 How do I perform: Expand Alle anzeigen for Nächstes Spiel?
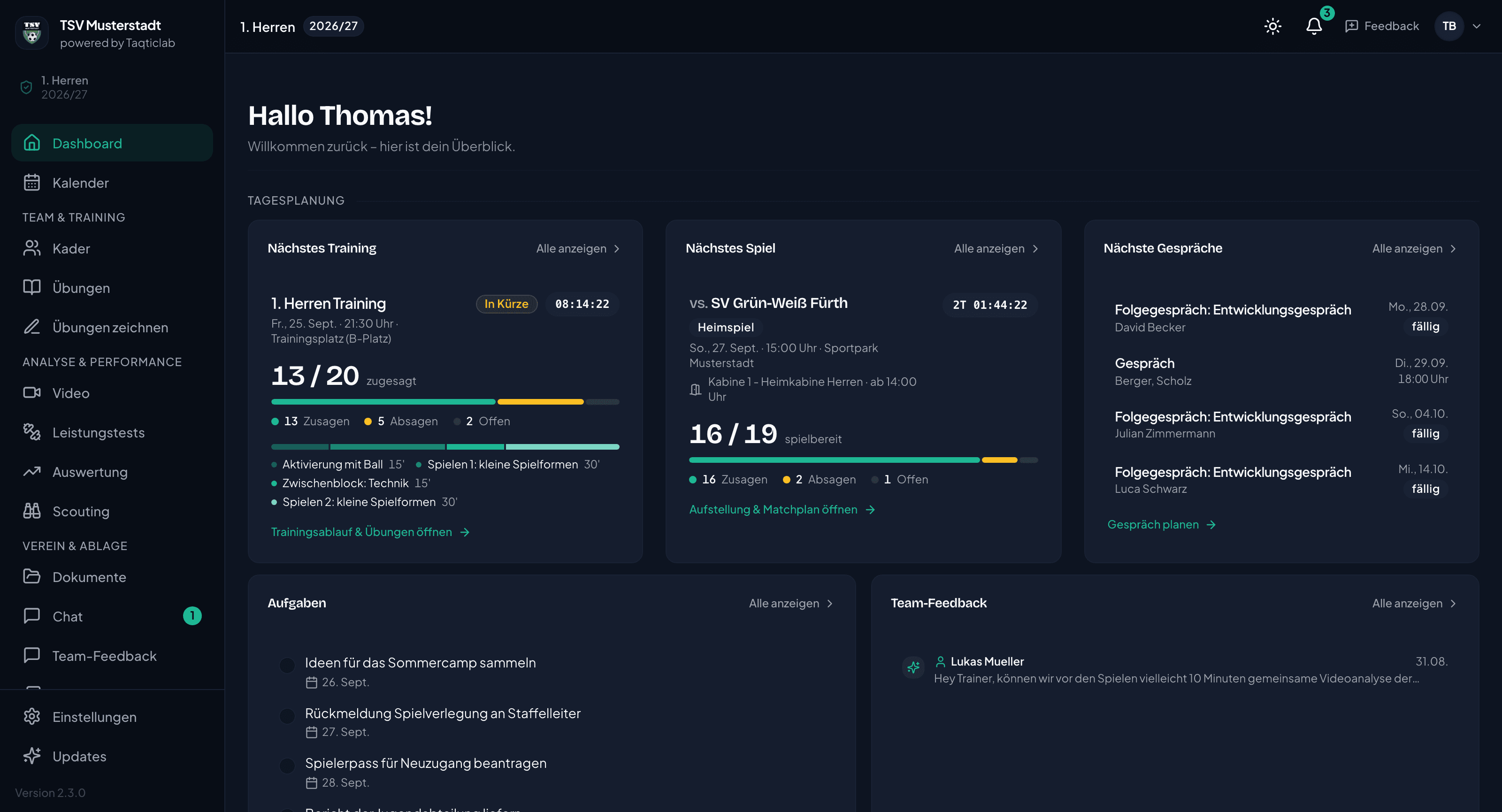(x=996, y=249)
